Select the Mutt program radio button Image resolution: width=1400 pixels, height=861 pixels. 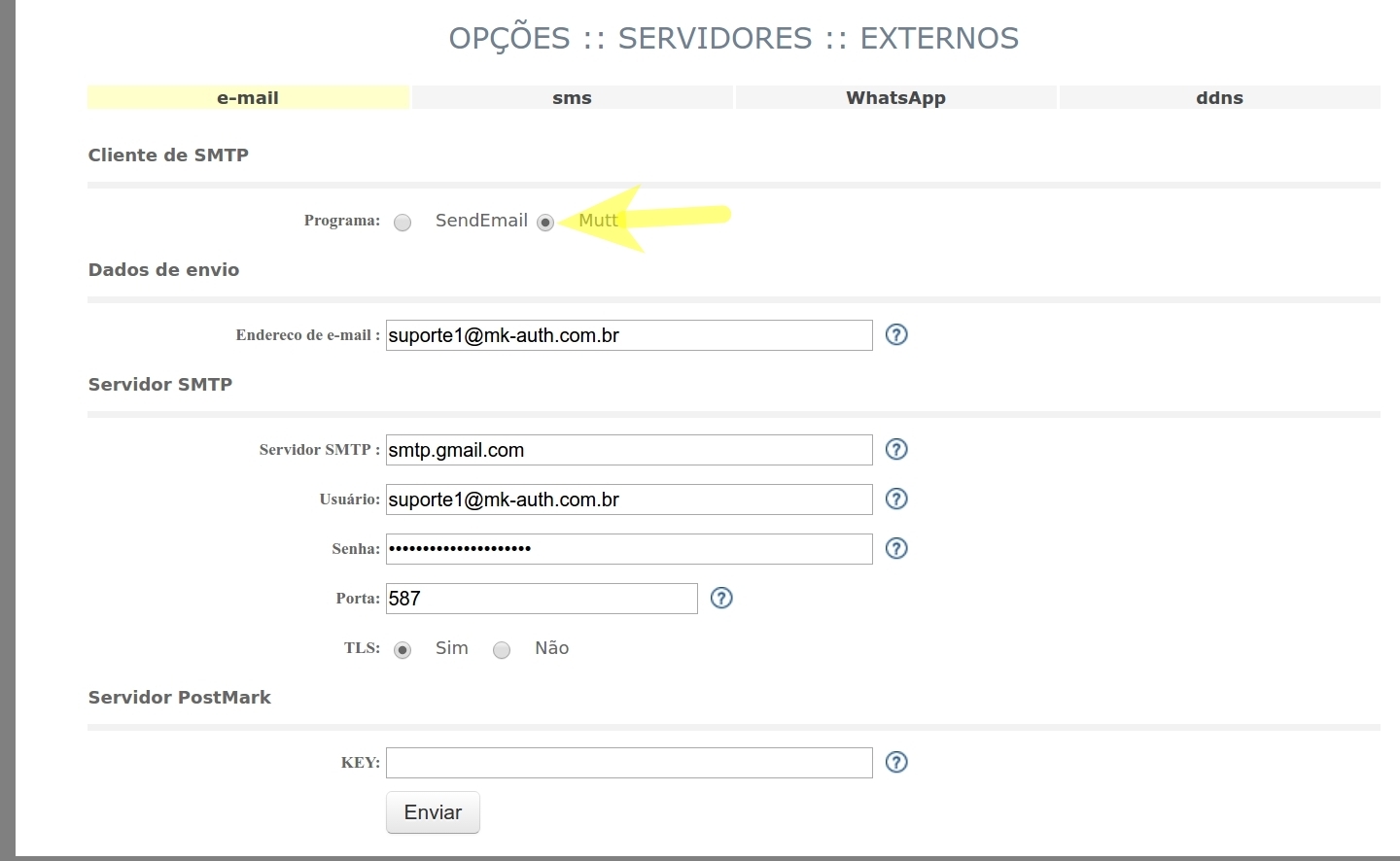click(x=545, y=223)
